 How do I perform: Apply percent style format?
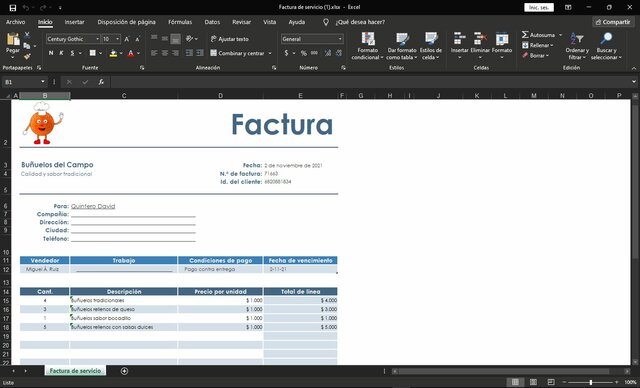pyautogui.click(x=304, y=53)
